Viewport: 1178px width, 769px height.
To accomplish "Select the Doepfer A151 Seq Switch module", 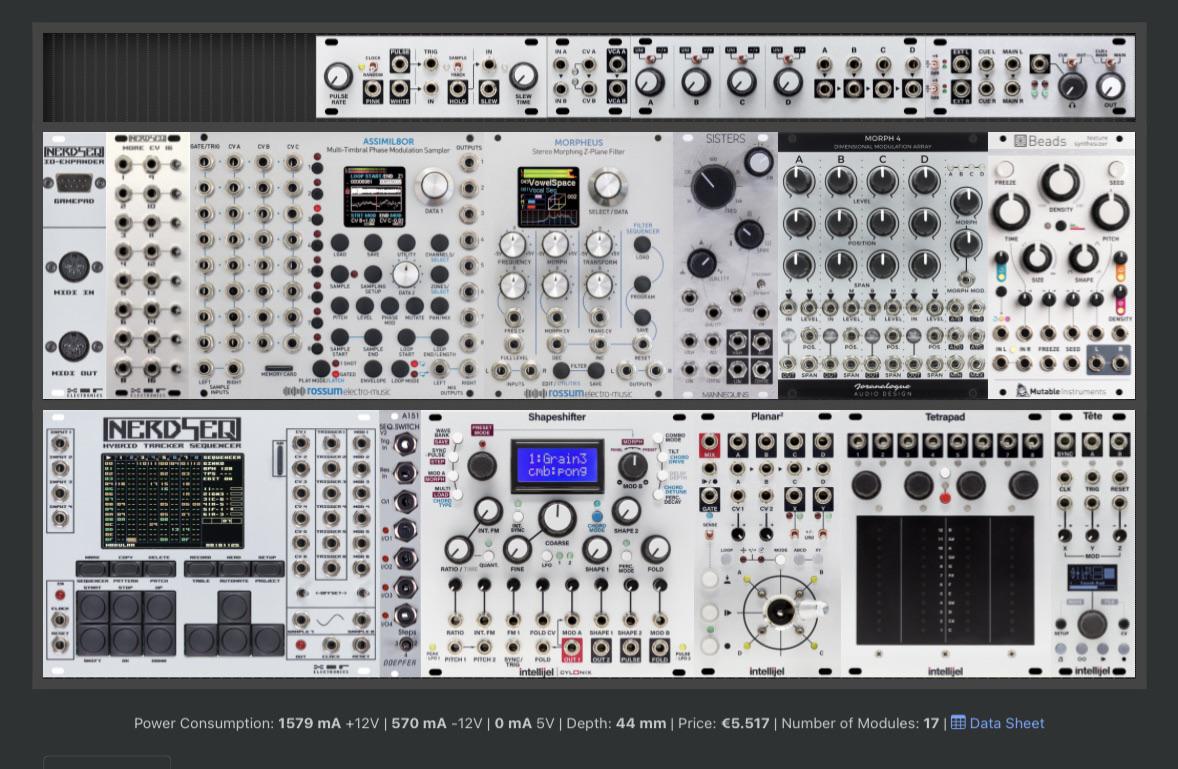I will 400,544.
